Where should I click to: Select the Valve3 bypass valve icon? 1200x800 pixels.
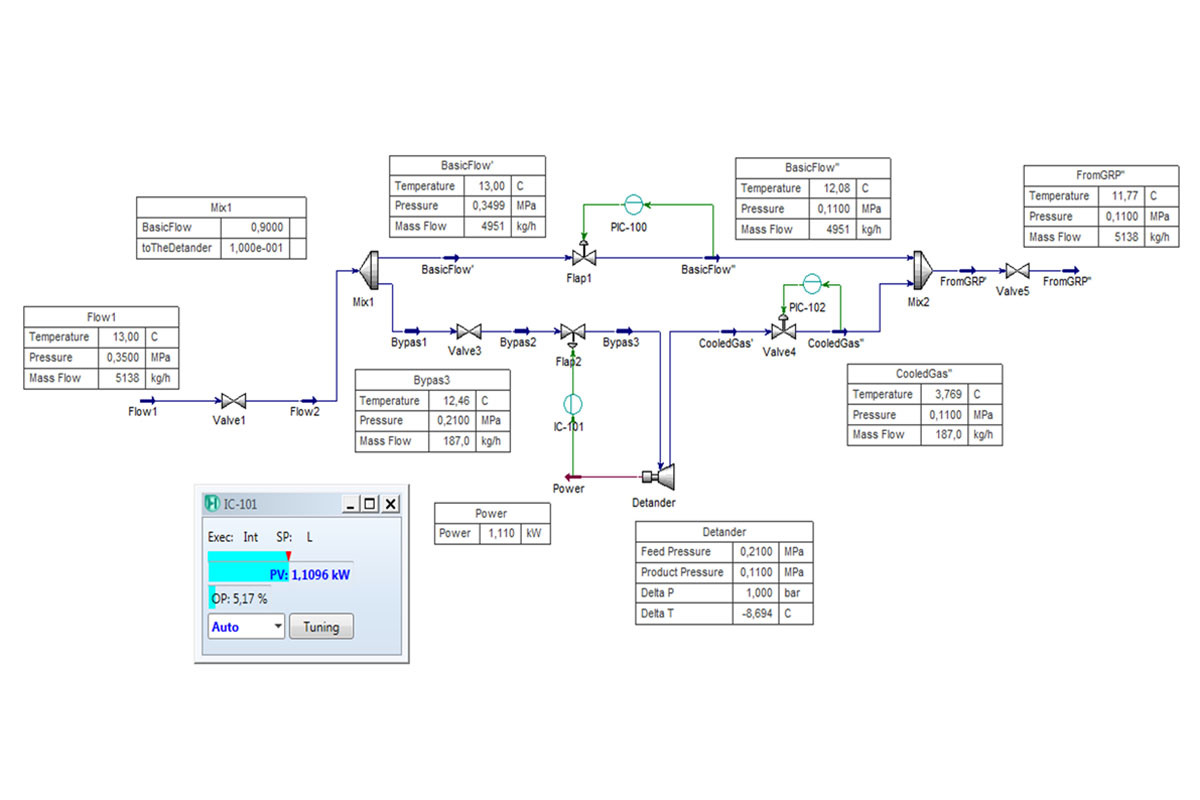coord(469,331)
